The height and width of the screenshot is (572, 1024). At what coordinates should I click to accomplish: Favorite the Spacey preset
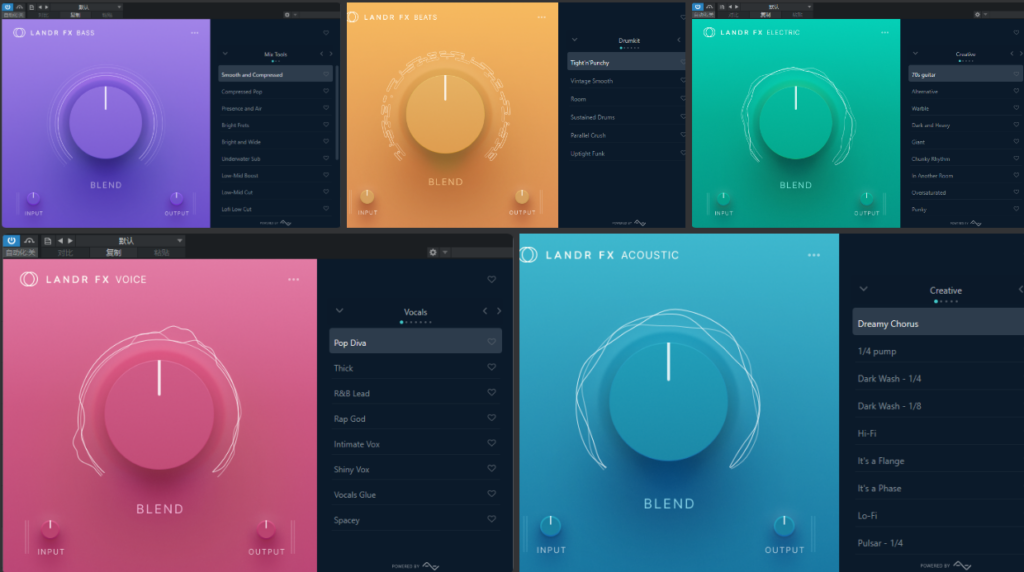coord(491,520)
